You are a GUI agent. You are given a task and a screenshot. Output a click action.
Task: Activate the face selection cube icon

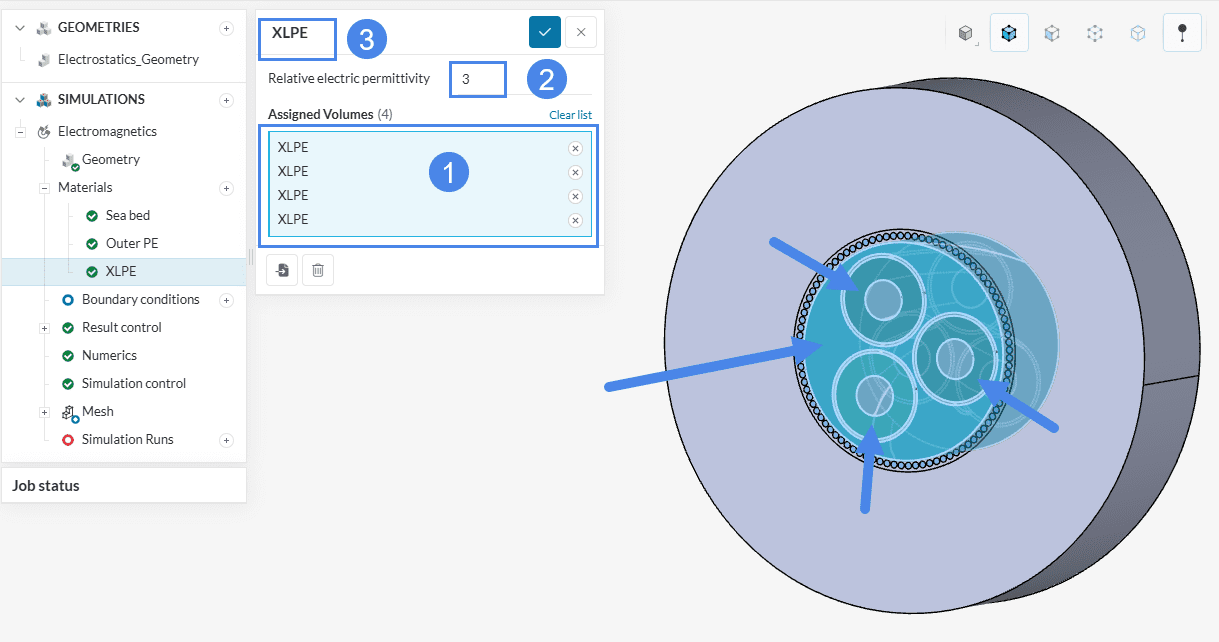coord(1052,33)
